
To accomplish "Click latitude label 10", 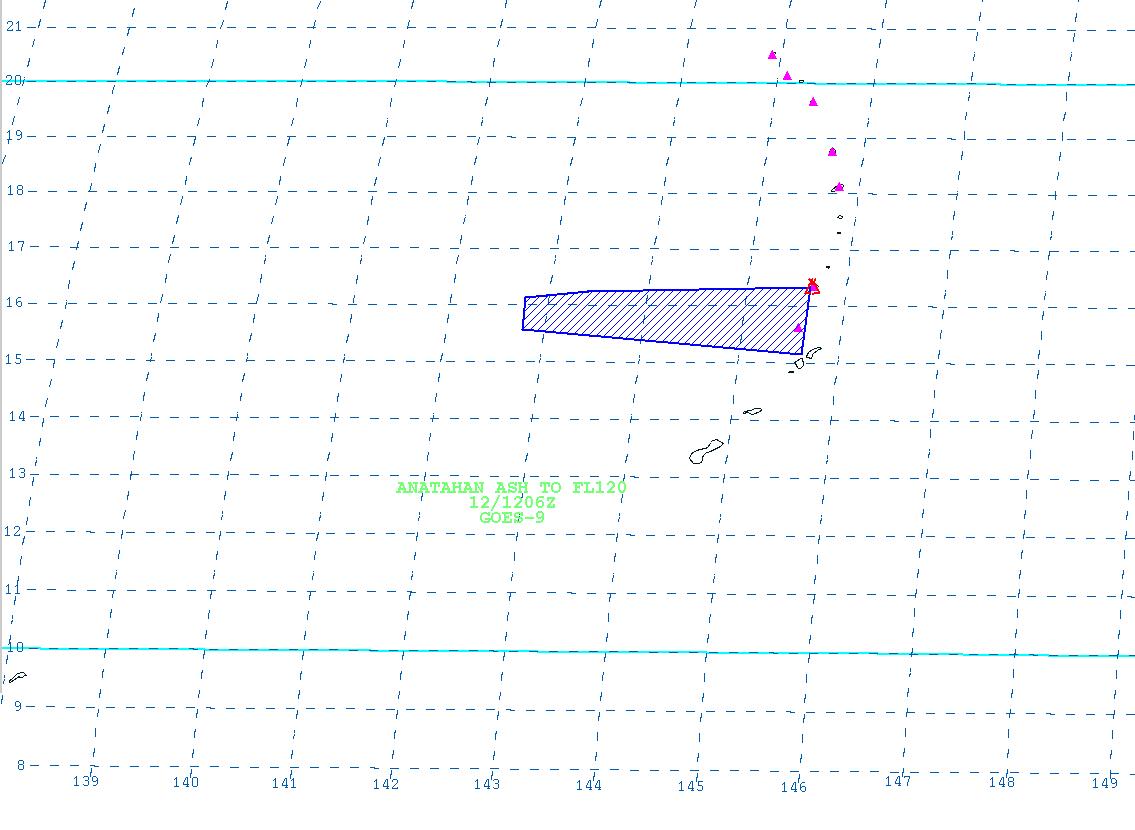I will [15, 647].
